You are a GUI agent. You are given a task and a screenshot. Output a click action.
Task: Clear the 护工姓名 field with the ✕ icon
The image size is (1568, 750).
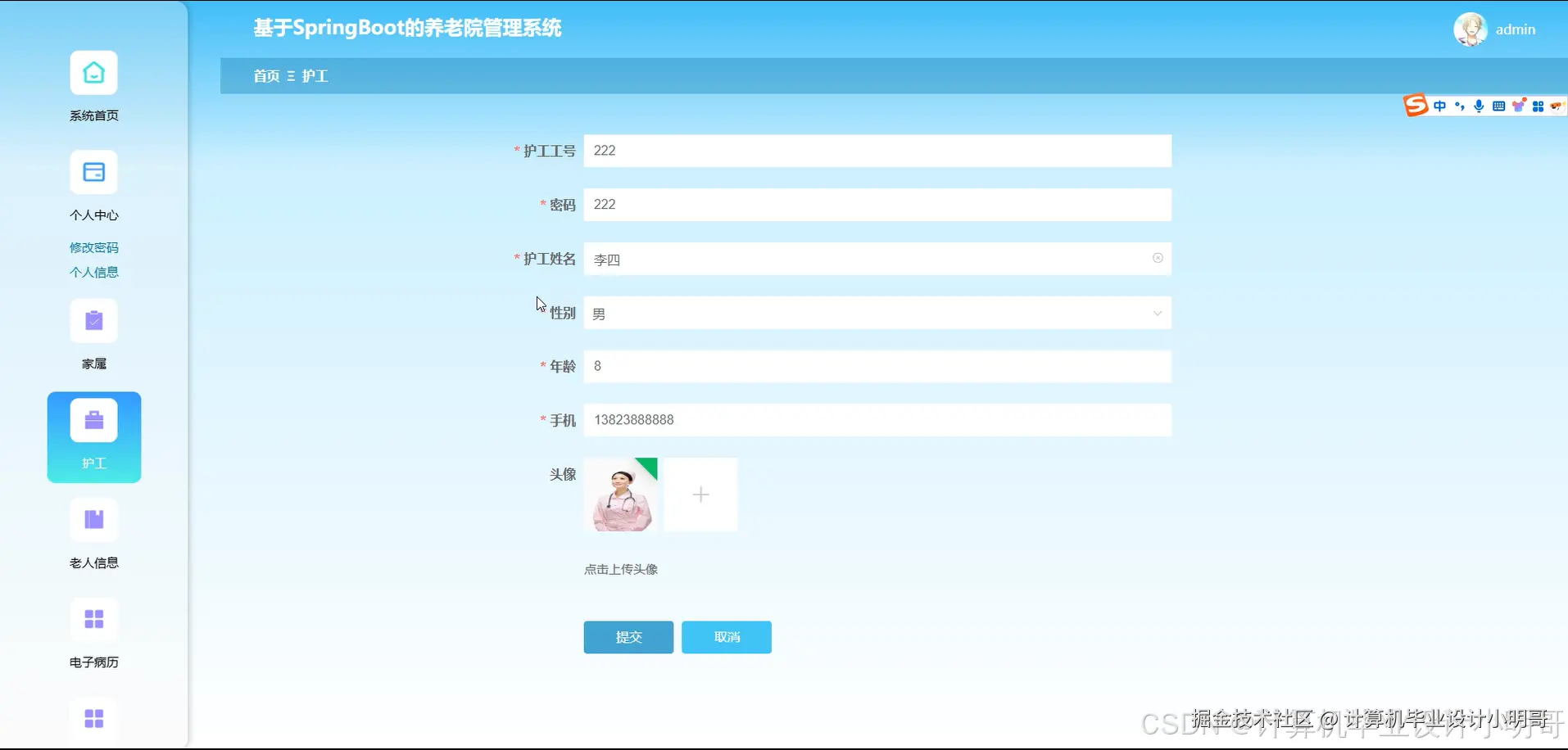pyautogui.click(x=1158, y=258)
